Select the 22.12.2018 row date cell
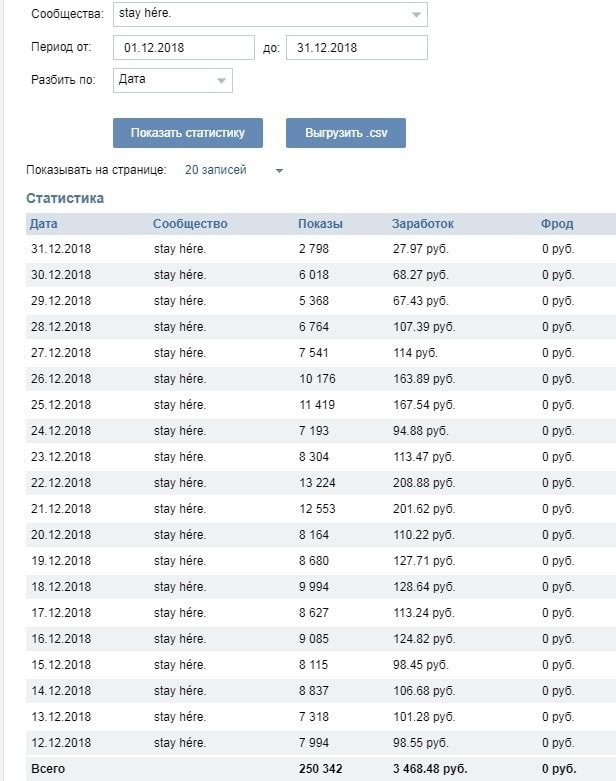The height and width of the screenshot is (781, 616). (x=61, y=483)
